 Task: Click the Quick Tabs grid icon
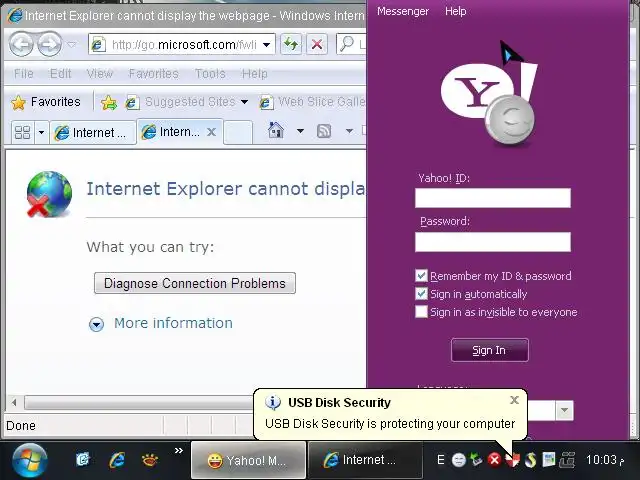(x=22, y=132)
